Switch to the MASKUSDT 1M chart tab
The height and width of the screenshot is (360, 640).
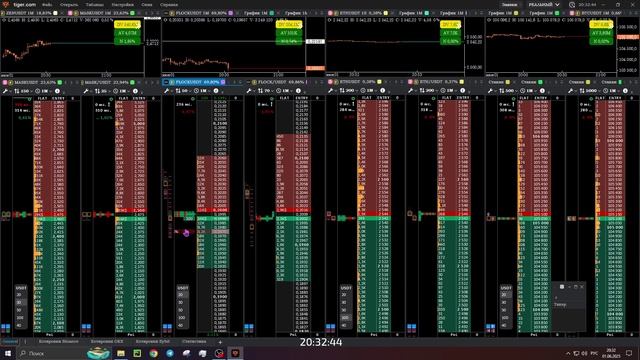click(102, 13)
